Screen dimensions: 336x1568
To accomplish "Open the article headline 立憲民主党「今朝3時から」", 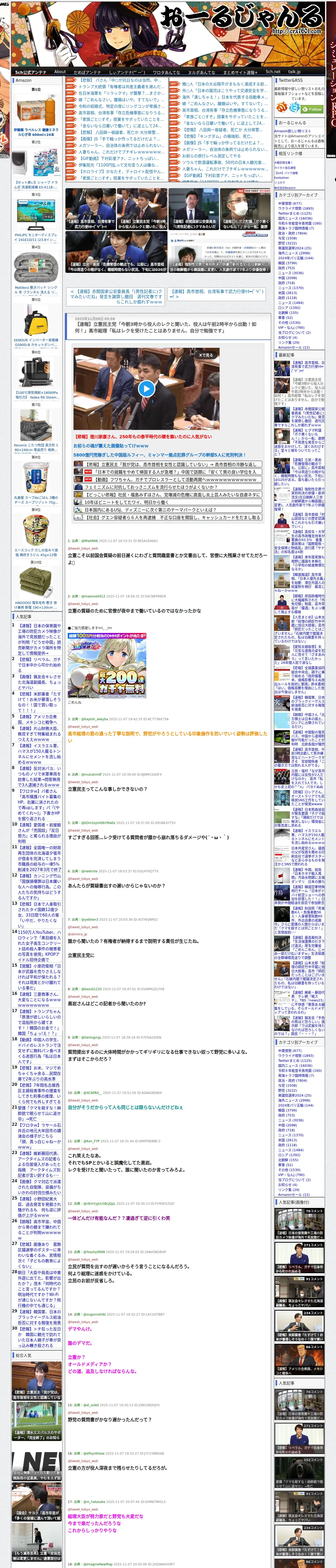I will pos(166,327).
